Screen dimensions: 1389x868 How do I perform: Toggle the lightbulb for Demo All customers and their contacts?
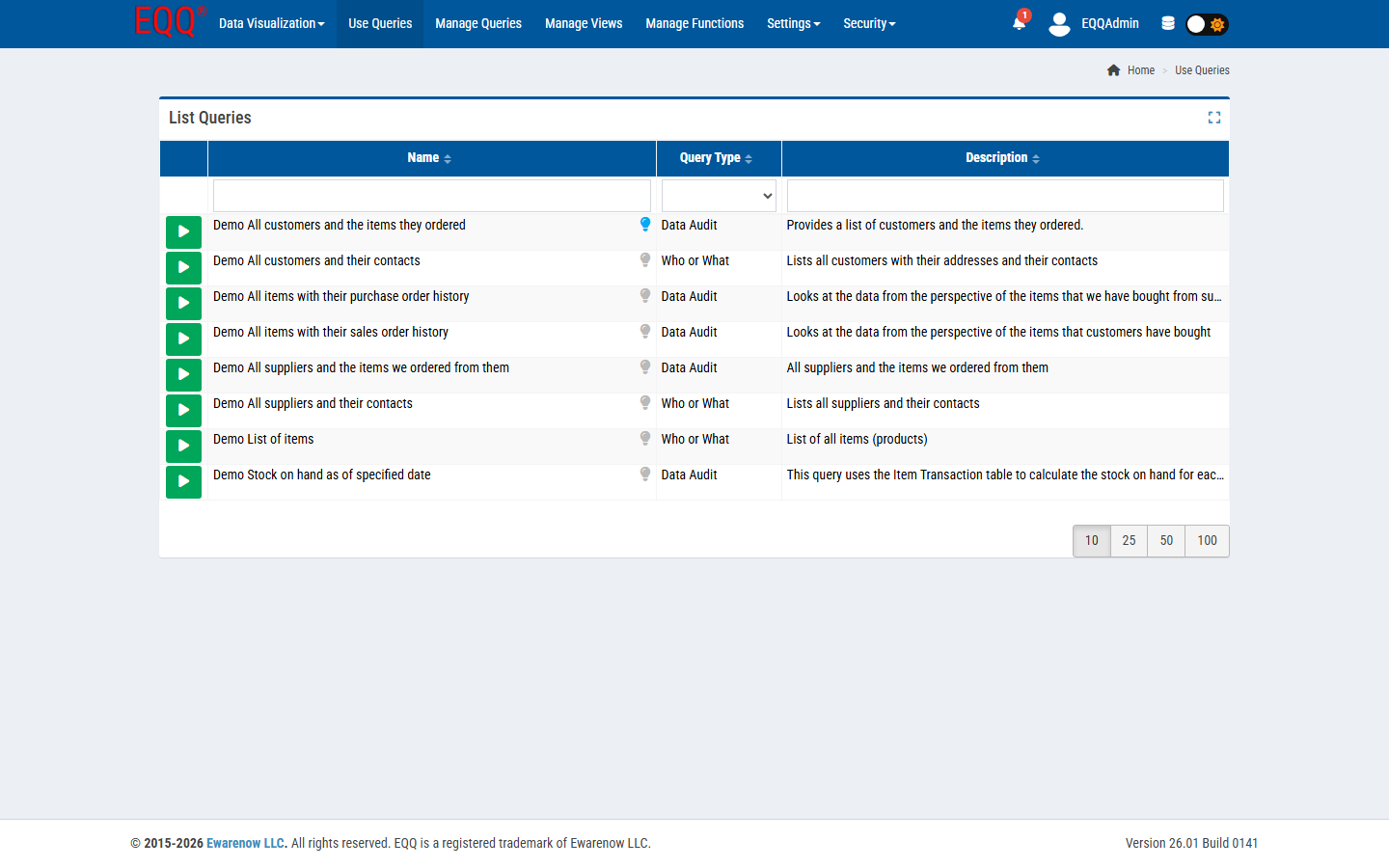tap(644, 258)
